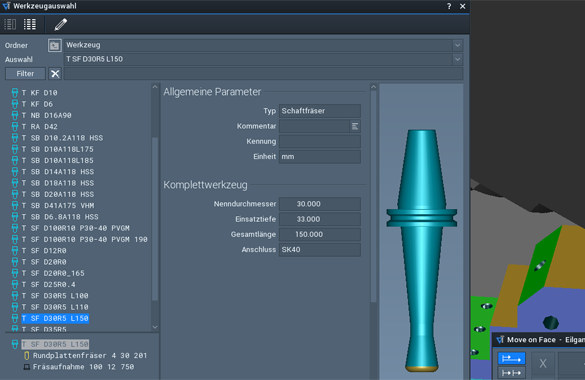Screen dimensions: 585x380
Task: Click the help question mark icon
Action: click(449, 6)
